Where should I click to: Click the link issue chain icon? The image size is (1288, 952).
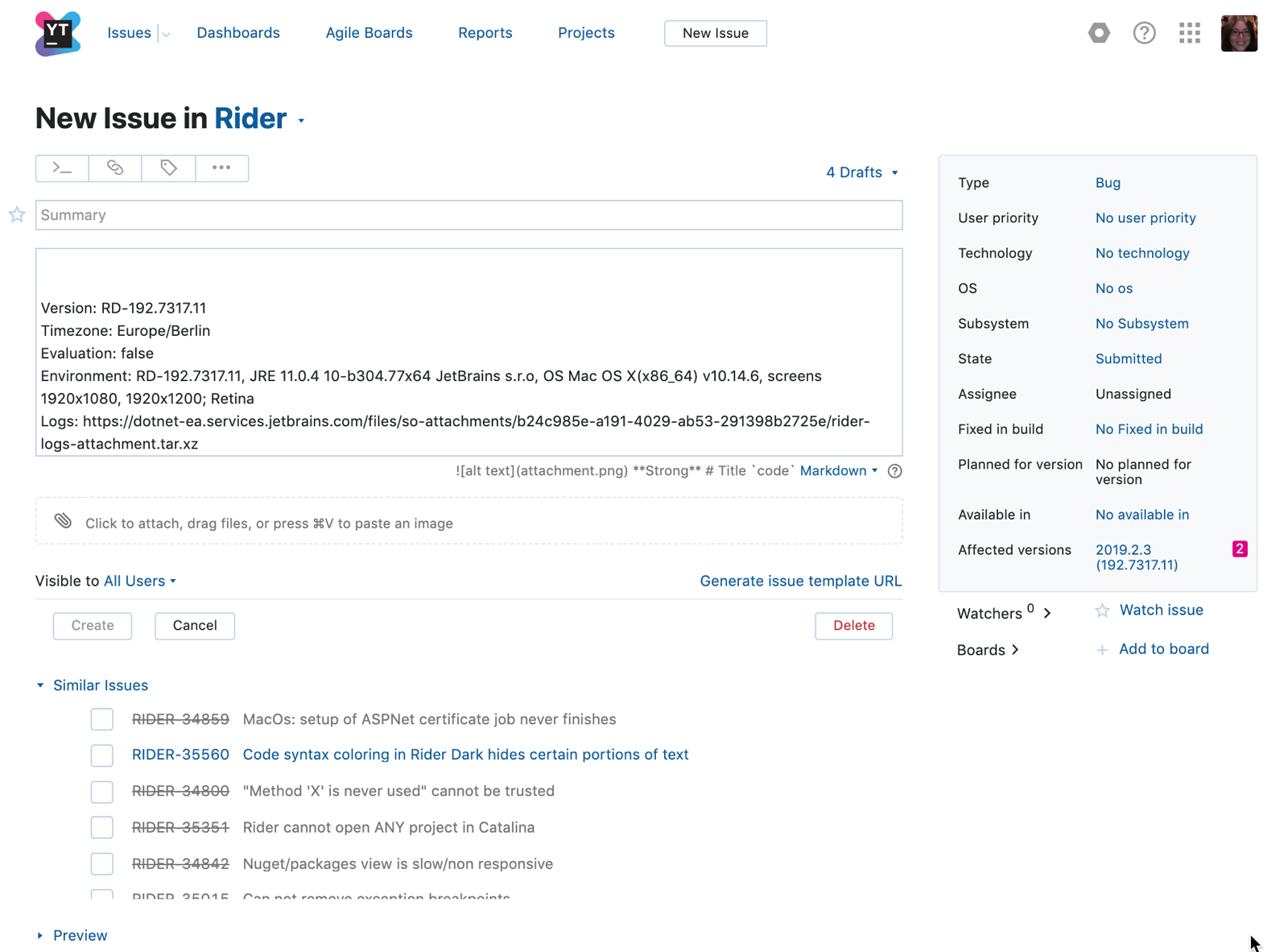(x=115, y=168)
